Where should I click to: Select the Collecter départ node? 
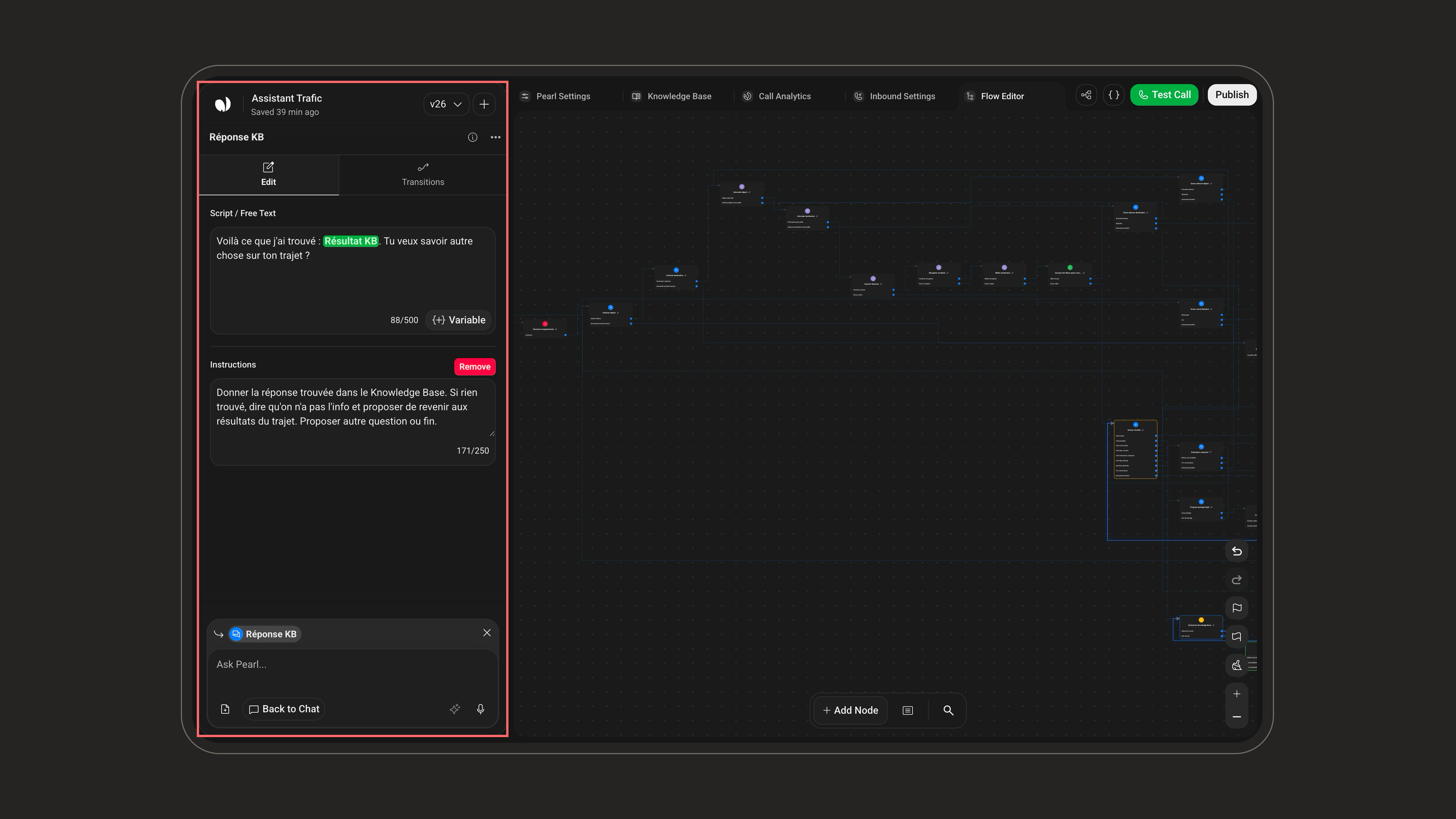tap(611, 315)
